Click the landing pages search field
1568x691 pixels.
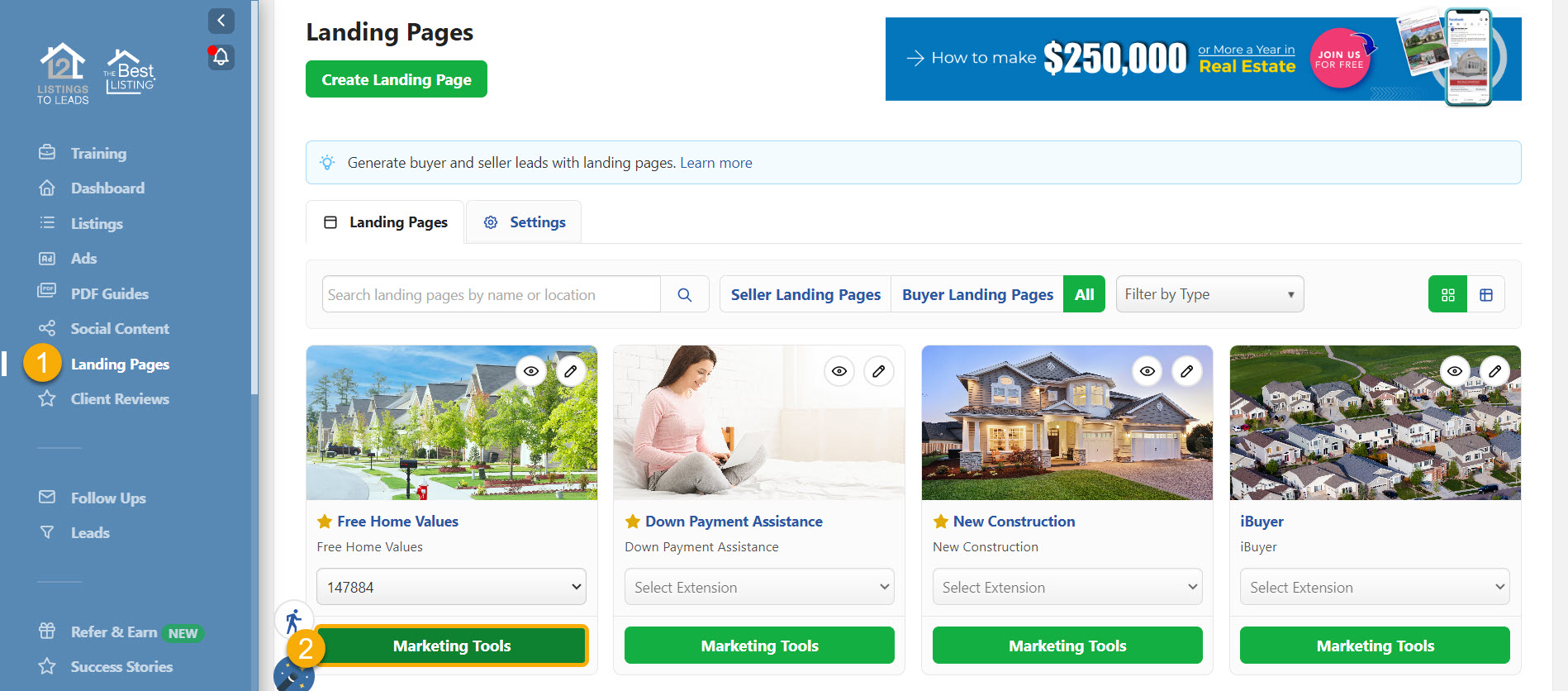pyautogui.click(x=492, y=294)
